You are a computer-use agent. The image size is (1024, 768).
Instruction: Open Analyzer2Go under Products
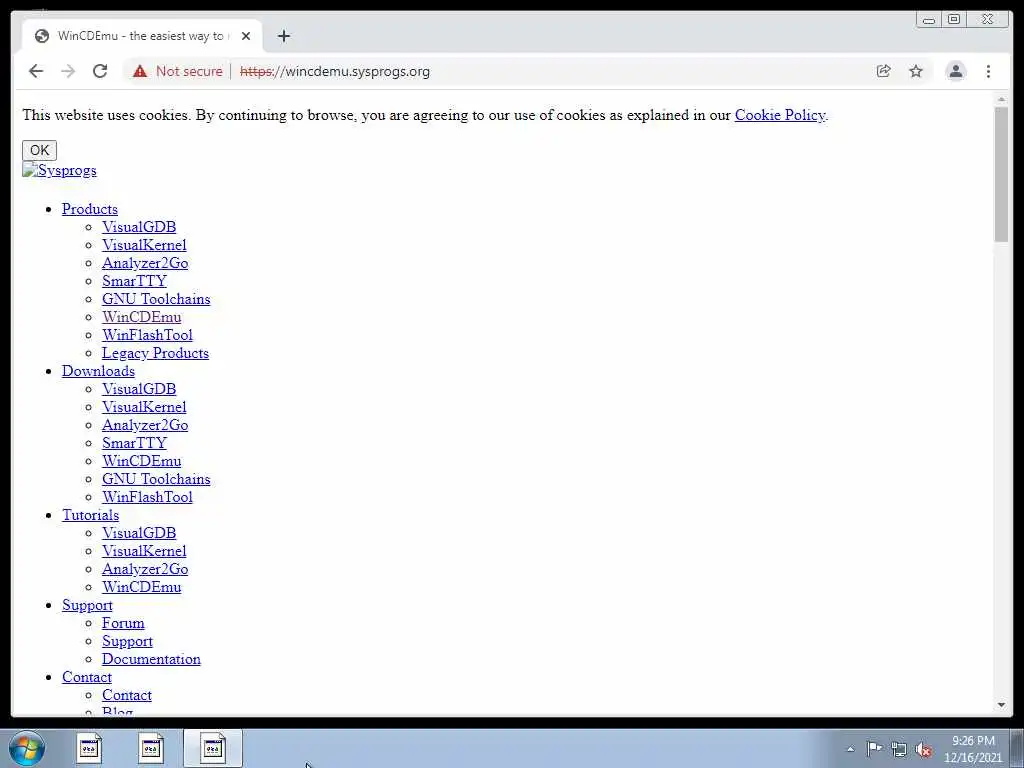[145, 263]
